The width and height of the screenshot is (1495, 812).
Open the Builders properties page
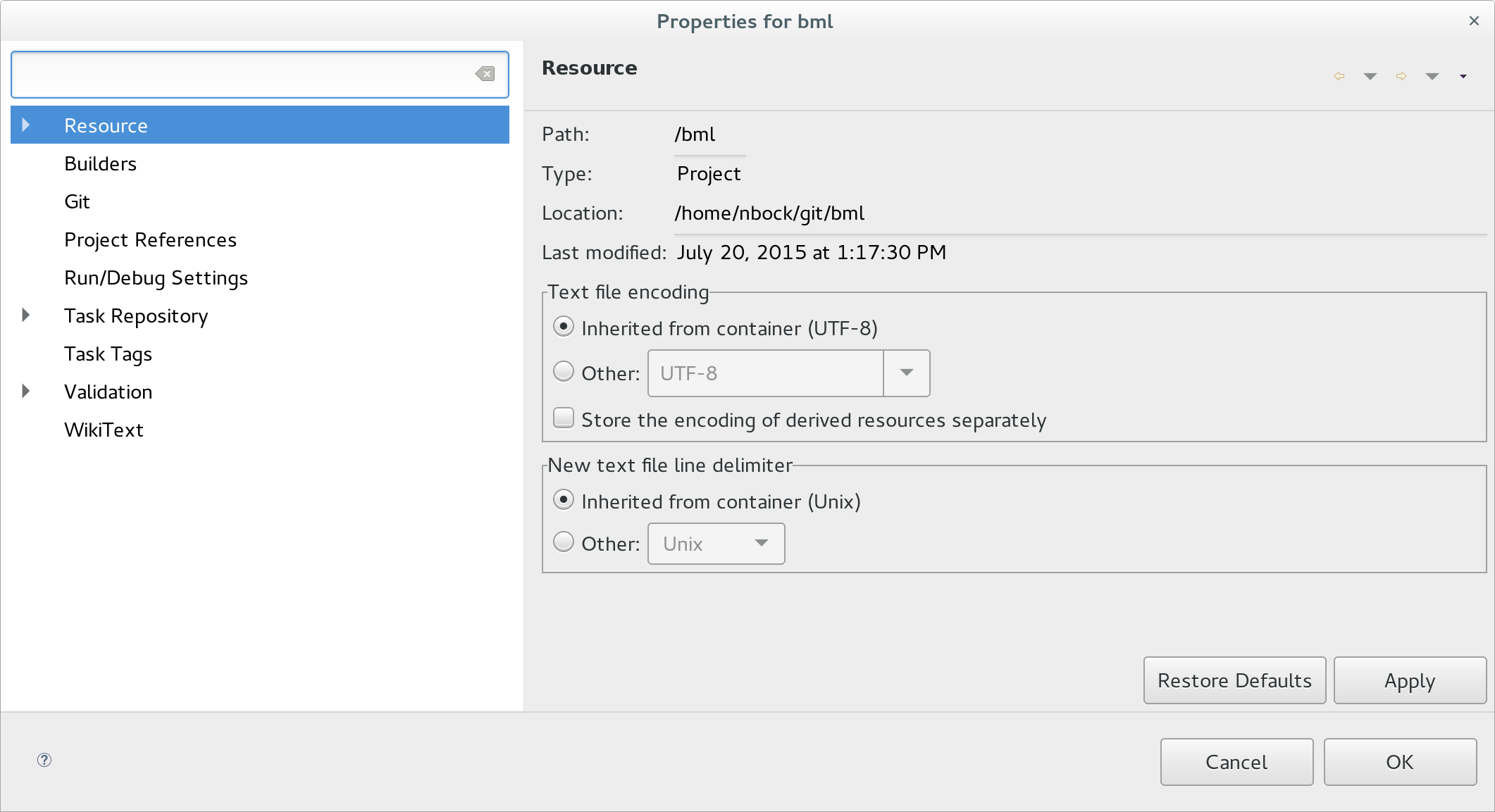100,163
